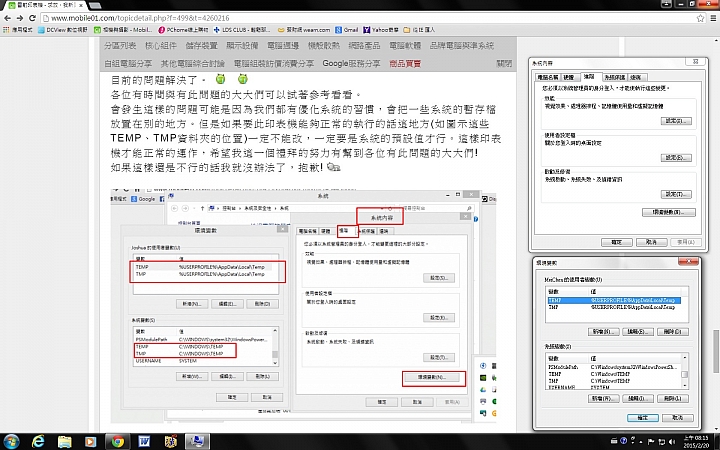Bookmark this page with the star icon

(700, 18)
